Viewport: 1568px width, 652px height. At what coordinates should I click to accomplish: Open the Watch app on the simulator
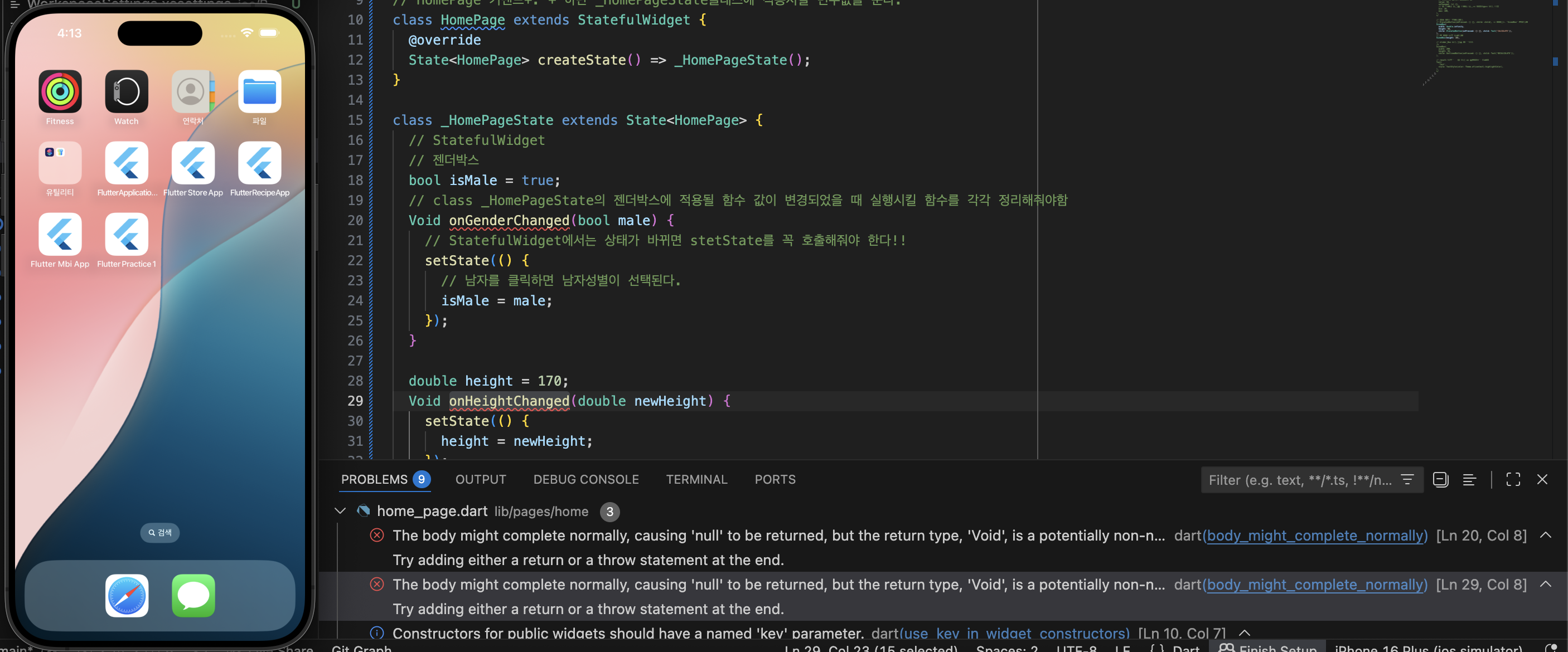[x=126, y=92]
